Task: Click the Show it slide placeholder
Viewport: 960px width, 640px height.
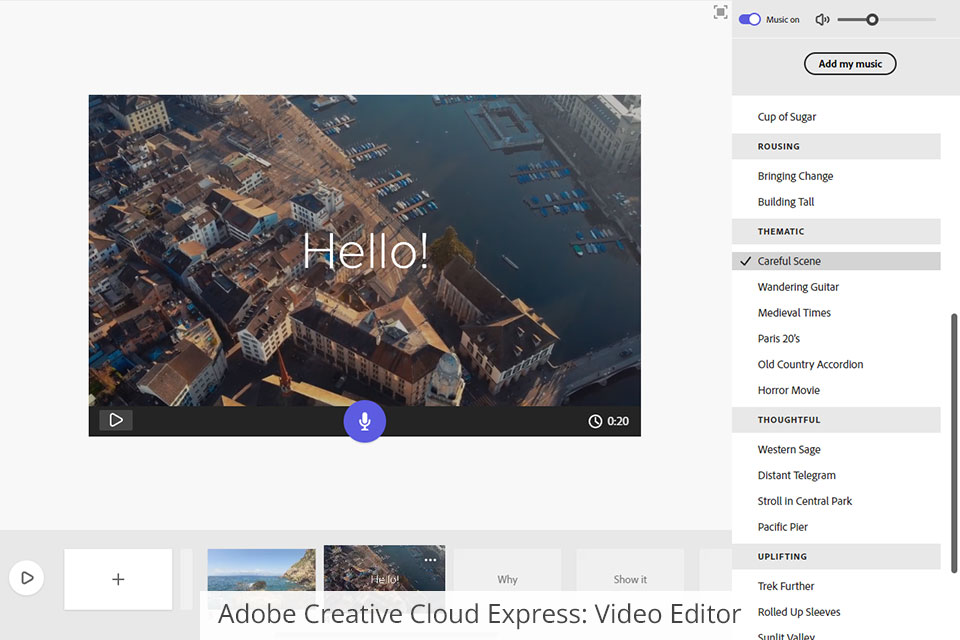Action: coord(630,578)
